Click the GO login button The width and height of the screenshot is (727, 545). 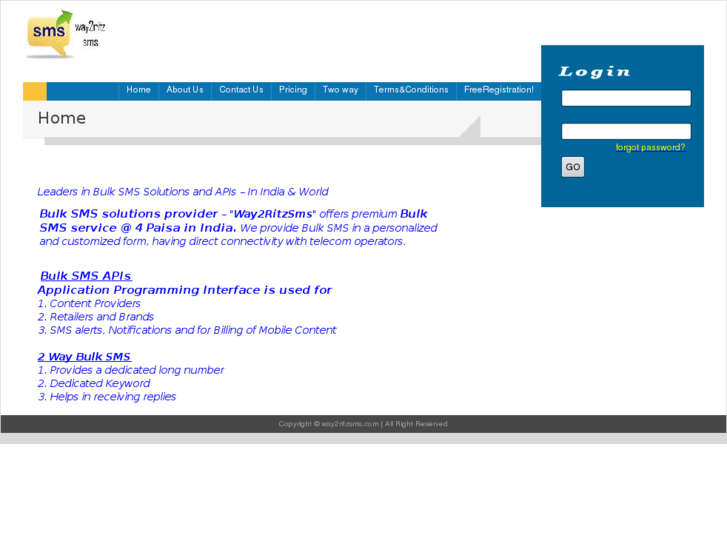coord(573,167)
